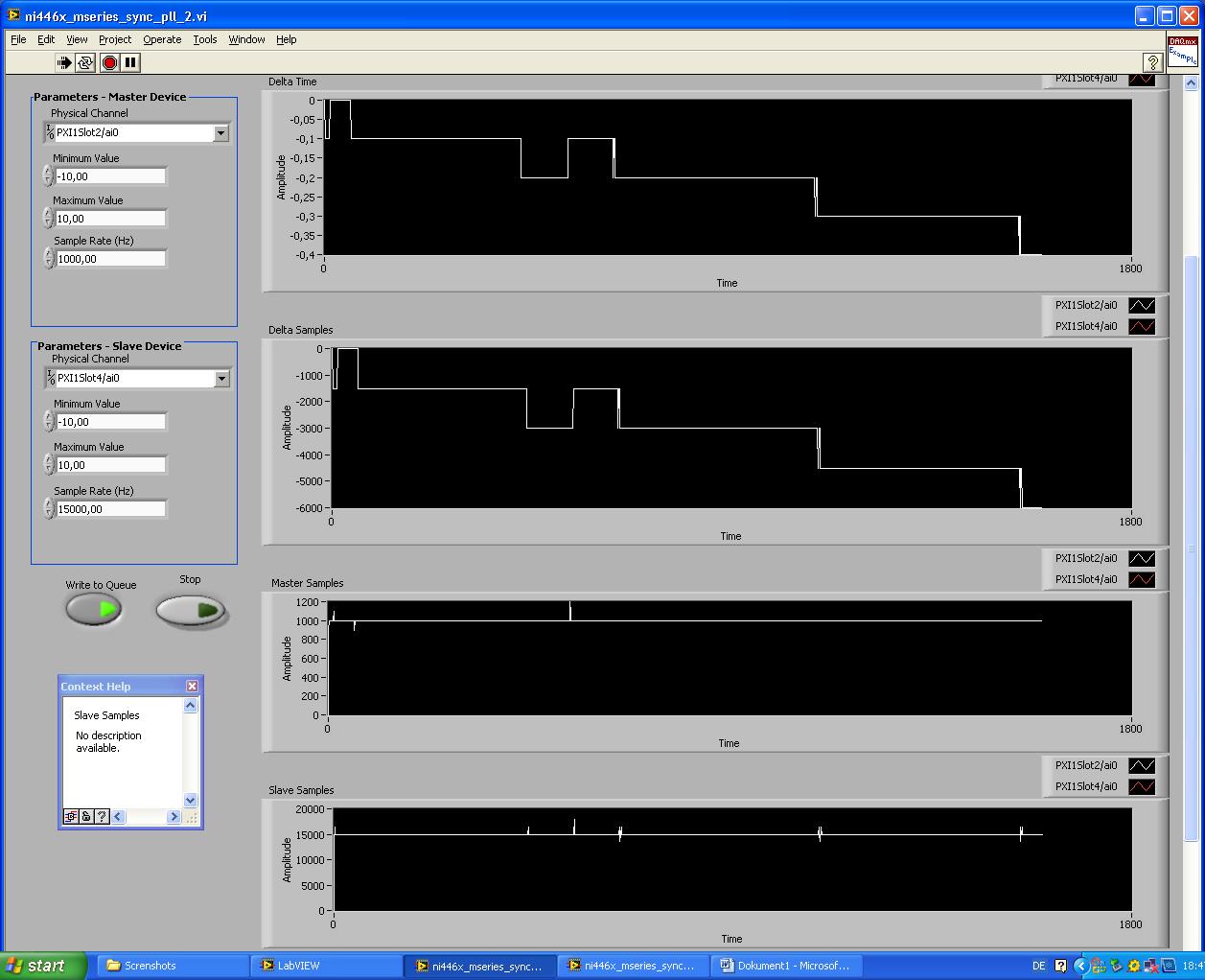The height and width of the screenshot is (980, 1205).
Task: Click the DAQmx Example VI icon
Action: (x=1182, y=52)
